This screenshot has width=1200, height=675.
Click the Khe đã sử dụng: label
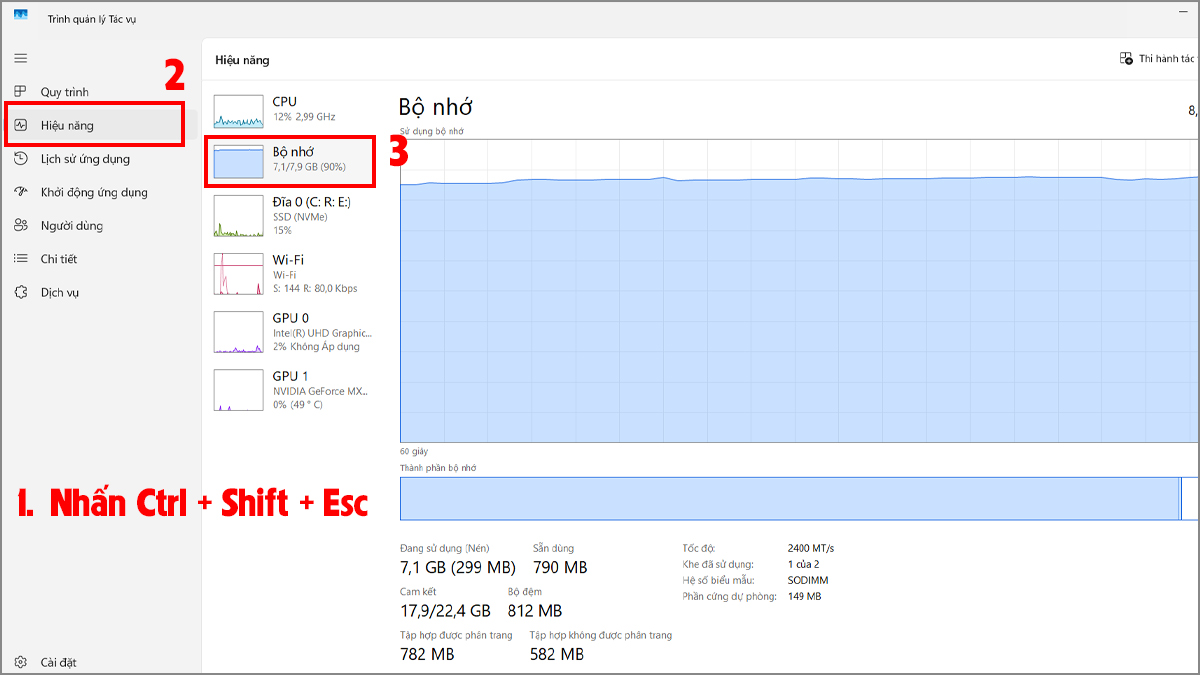(x=718, y=564)
